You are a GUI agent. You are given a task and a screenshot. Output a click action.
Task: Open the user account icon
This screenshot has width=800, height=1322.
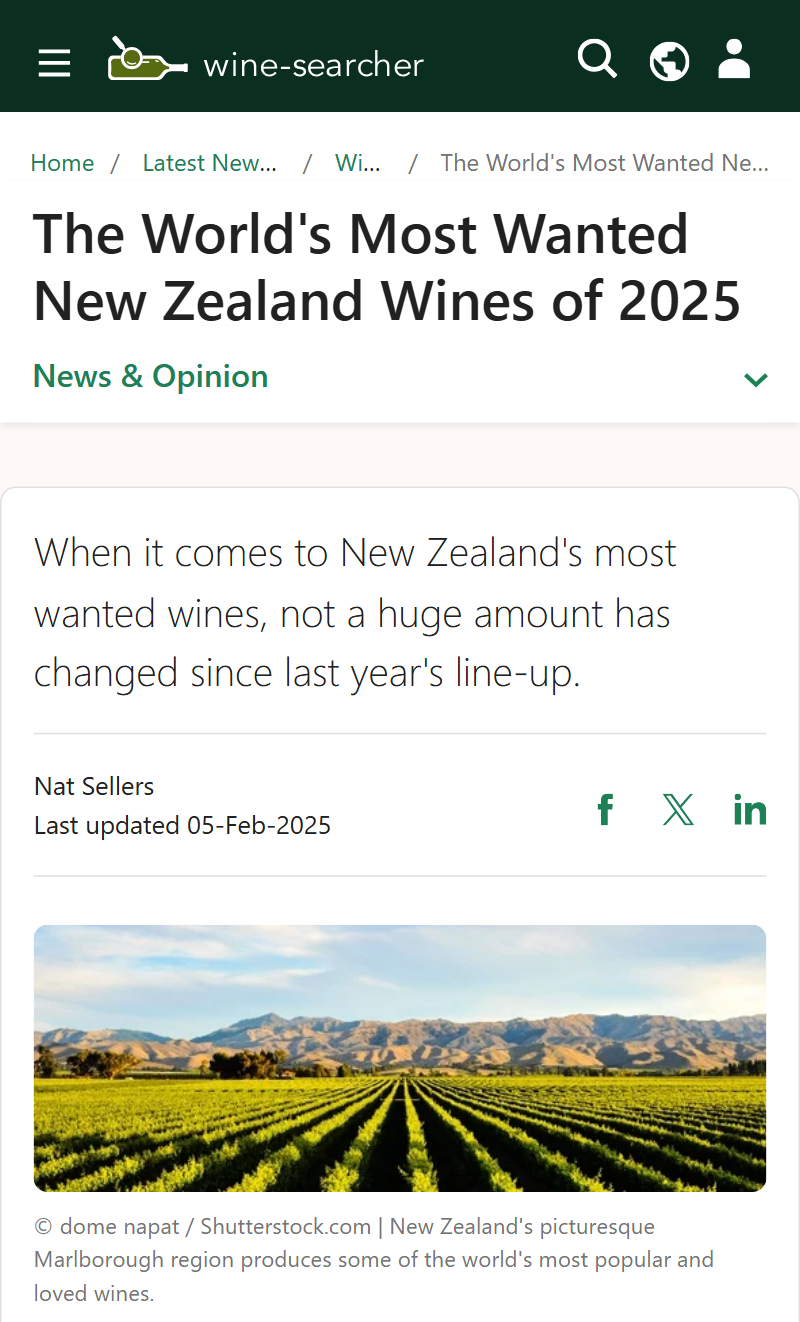click(x=734, y=59)
